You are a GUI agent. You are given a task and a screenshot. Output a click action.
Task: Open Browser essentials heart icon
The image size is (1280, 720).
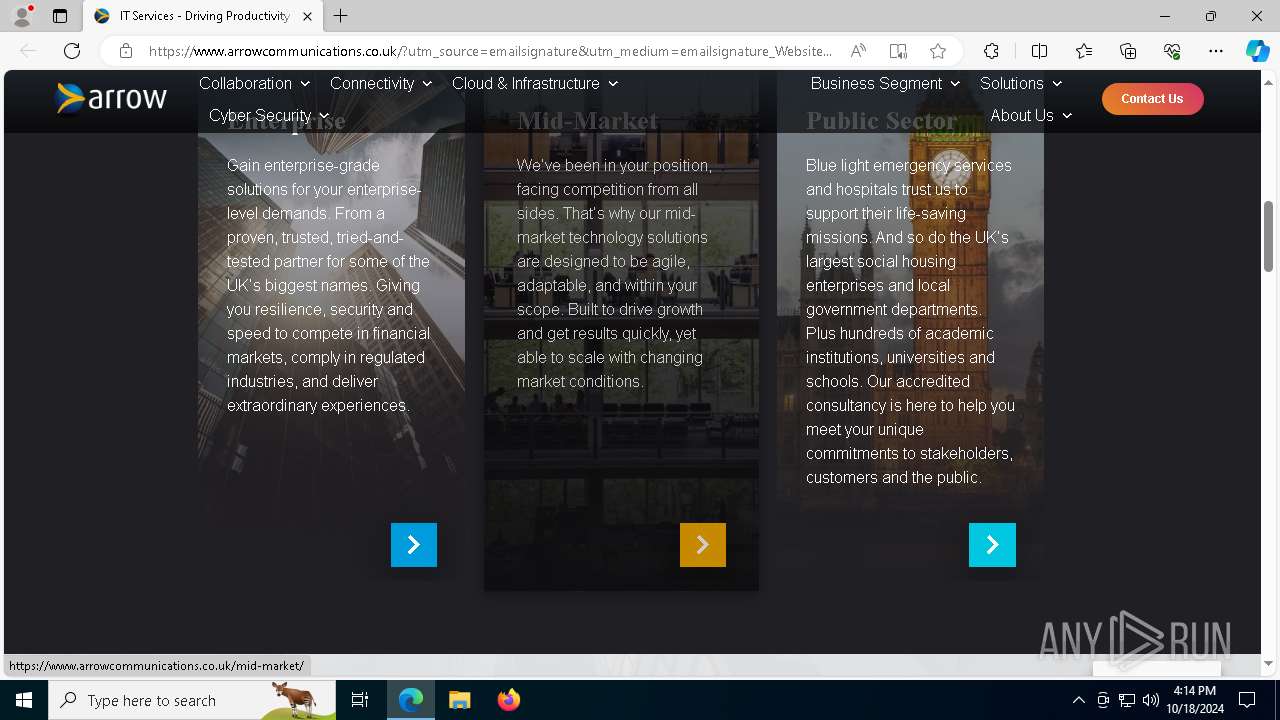1172,51
